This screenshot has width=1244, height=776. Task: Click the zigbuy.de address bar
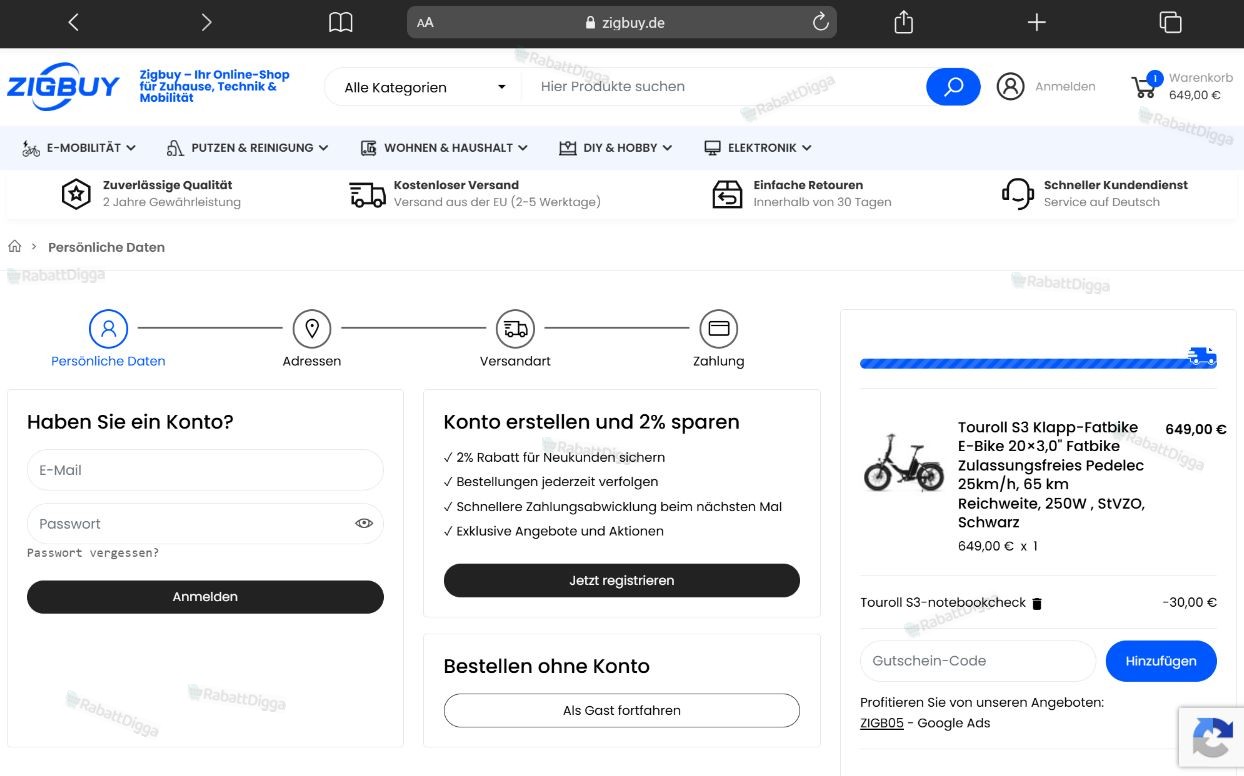tap(622, 22)
